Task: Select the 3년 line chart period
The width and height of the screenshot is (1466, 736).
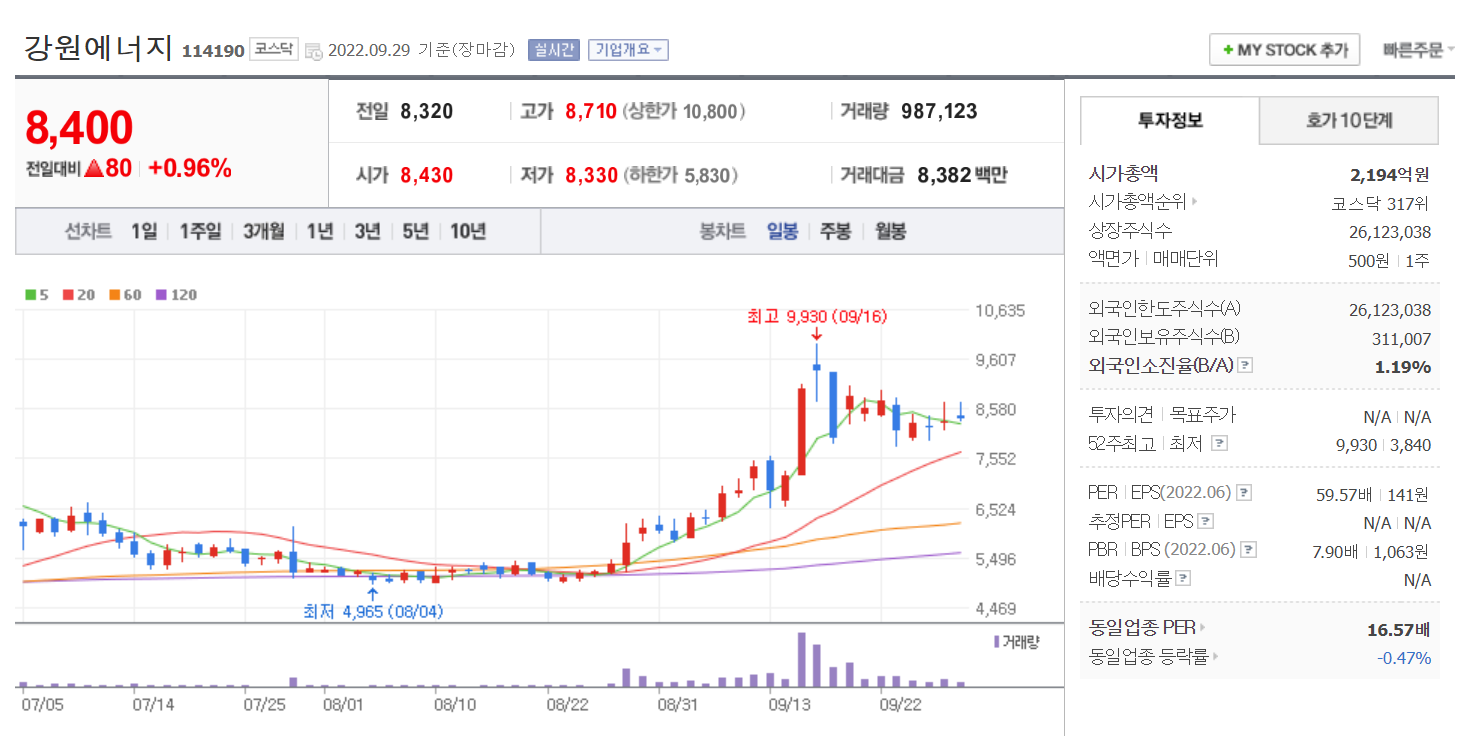Action: click(x=368, y=231)
